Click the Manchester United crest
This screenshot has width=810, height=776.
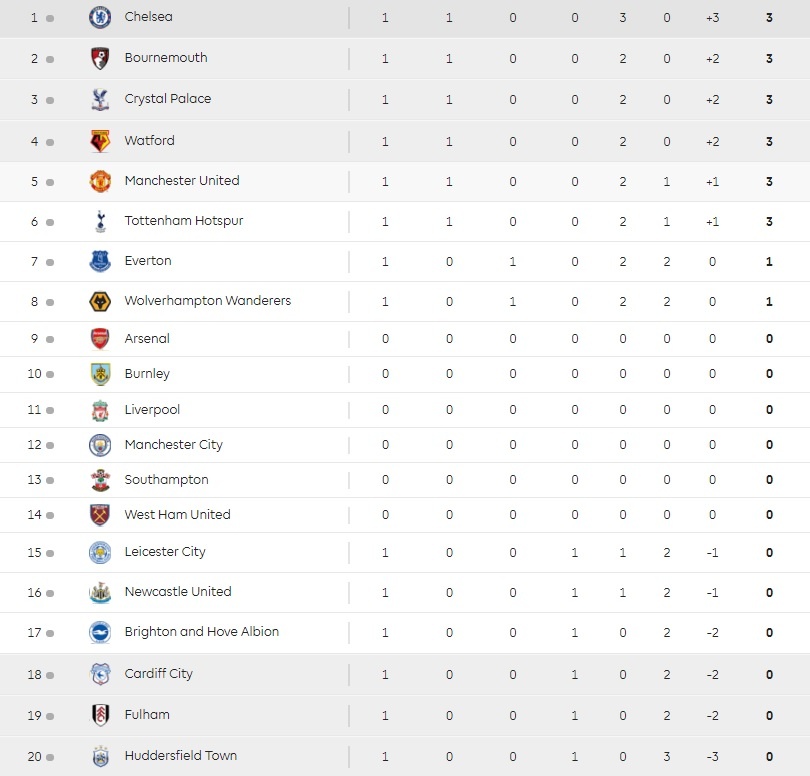point(99,181)
